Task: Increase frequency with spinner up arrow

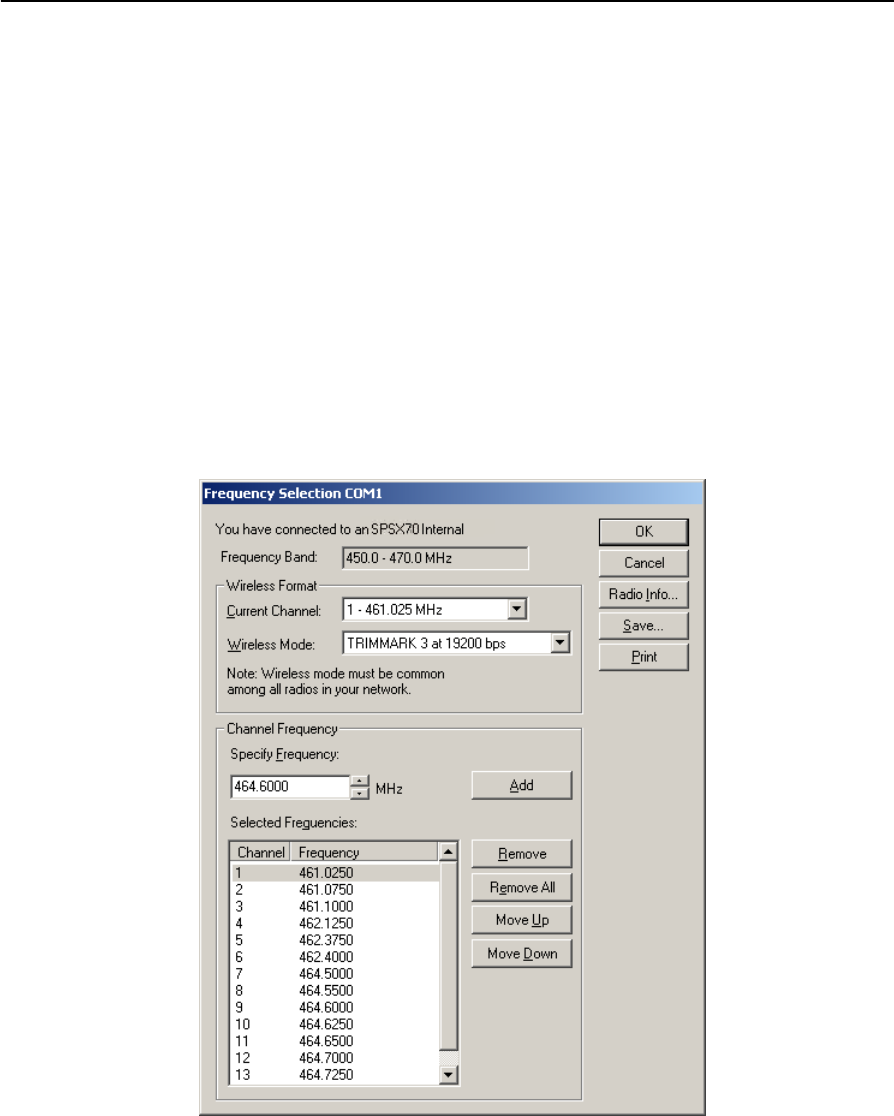Action: pyautogui.click(x=360, y=781)
